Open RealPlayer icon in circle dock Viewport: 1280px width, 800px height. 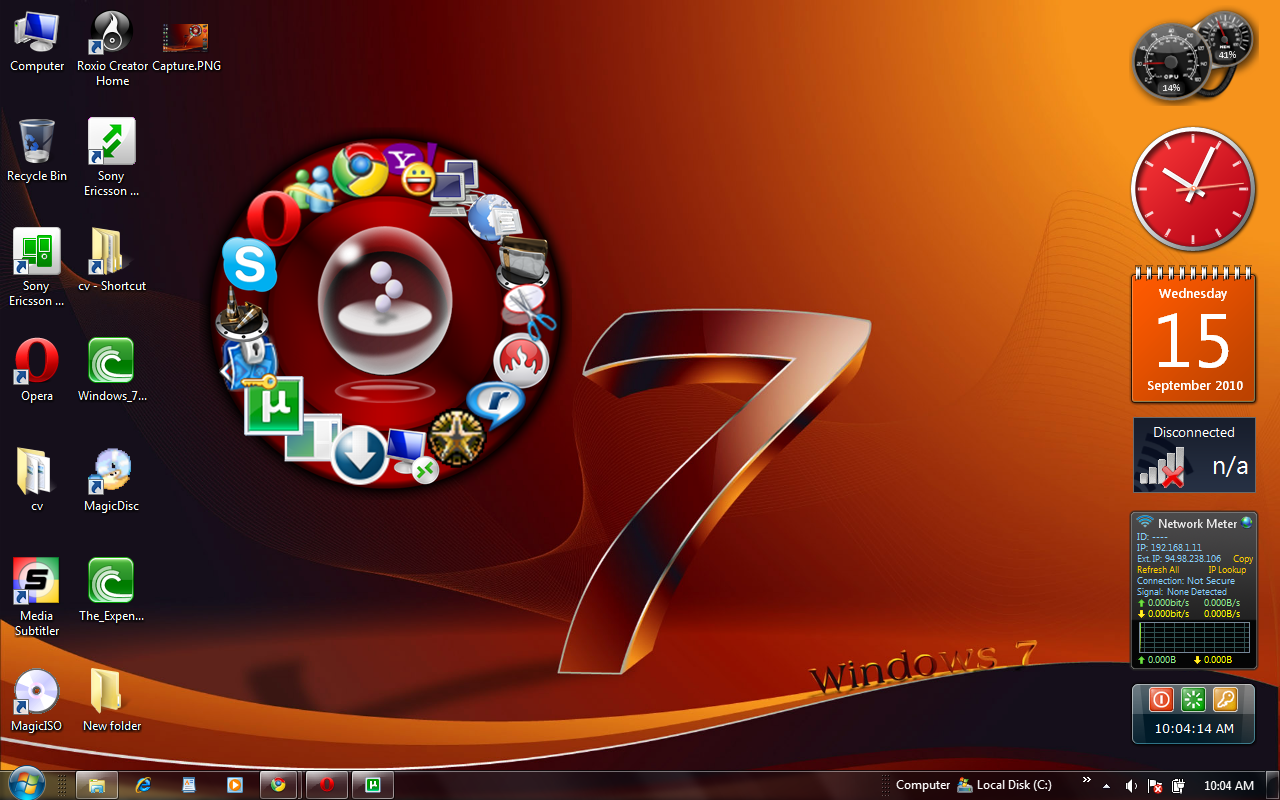coord(494,407)
